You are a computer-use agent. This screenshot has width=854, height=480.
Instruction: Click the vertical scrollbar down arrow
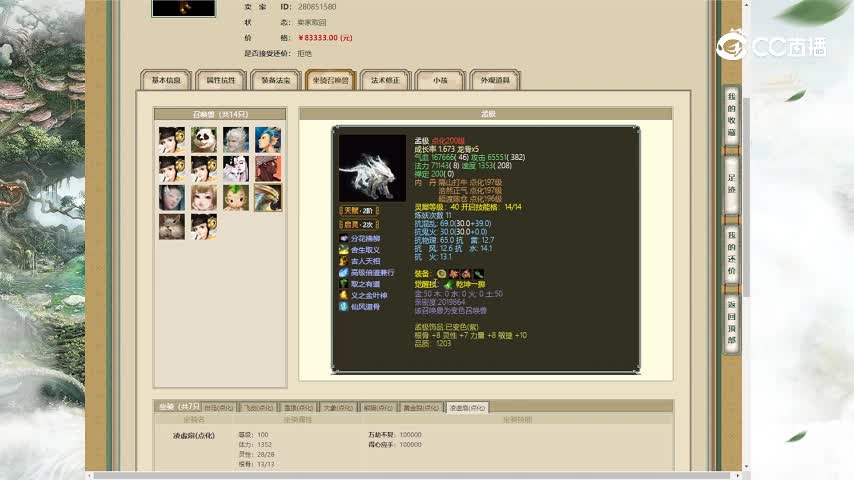point(747,467)
